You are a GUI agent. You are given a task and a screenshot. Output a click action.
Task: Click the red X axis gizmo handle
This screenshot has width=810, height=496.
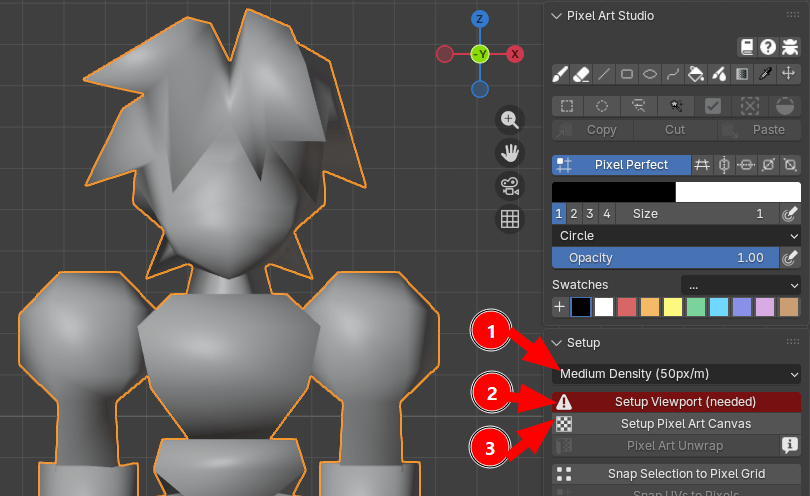pos(515,54)
